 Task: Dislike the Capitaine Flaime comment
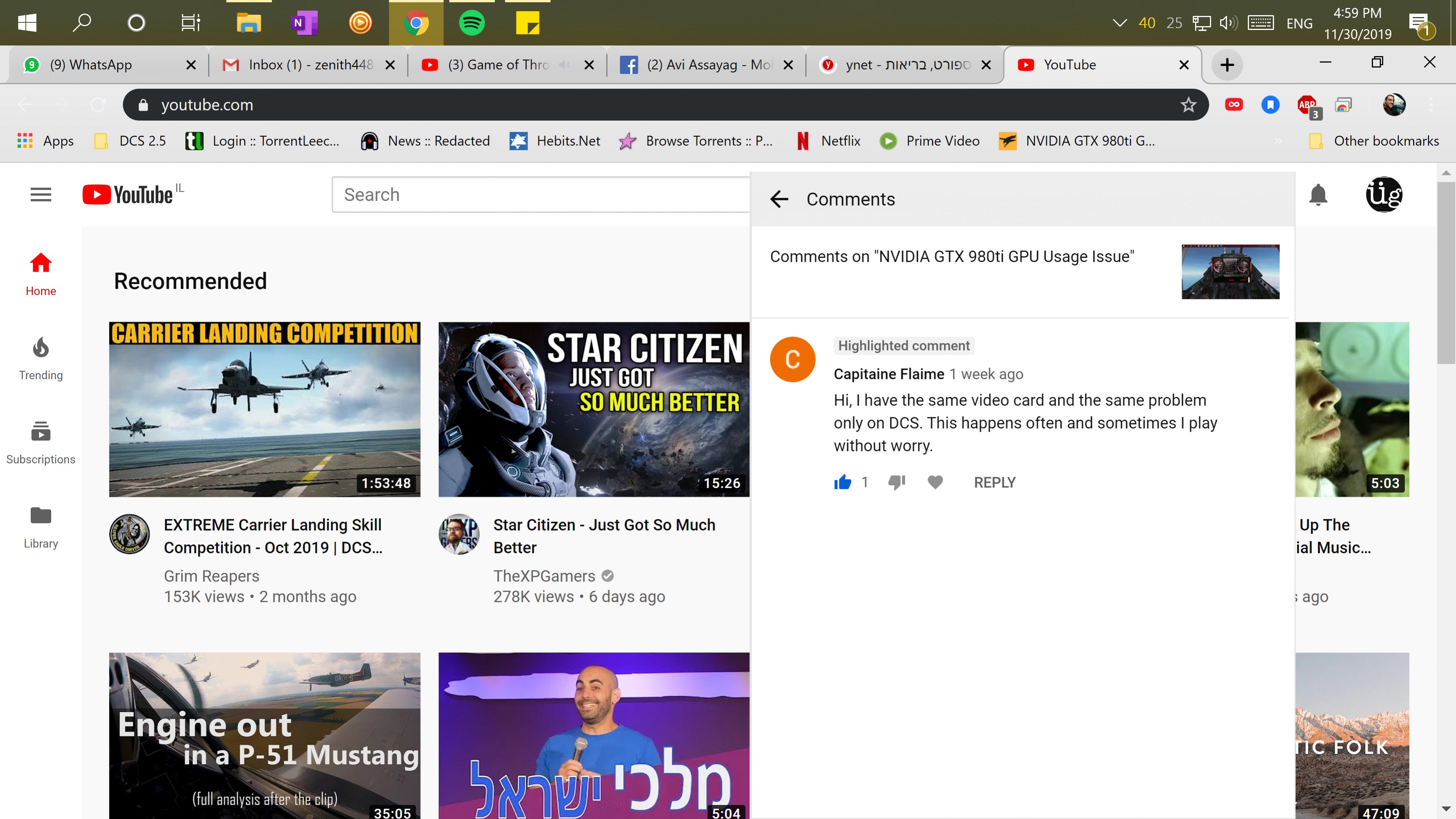click(x=897, y=482)
